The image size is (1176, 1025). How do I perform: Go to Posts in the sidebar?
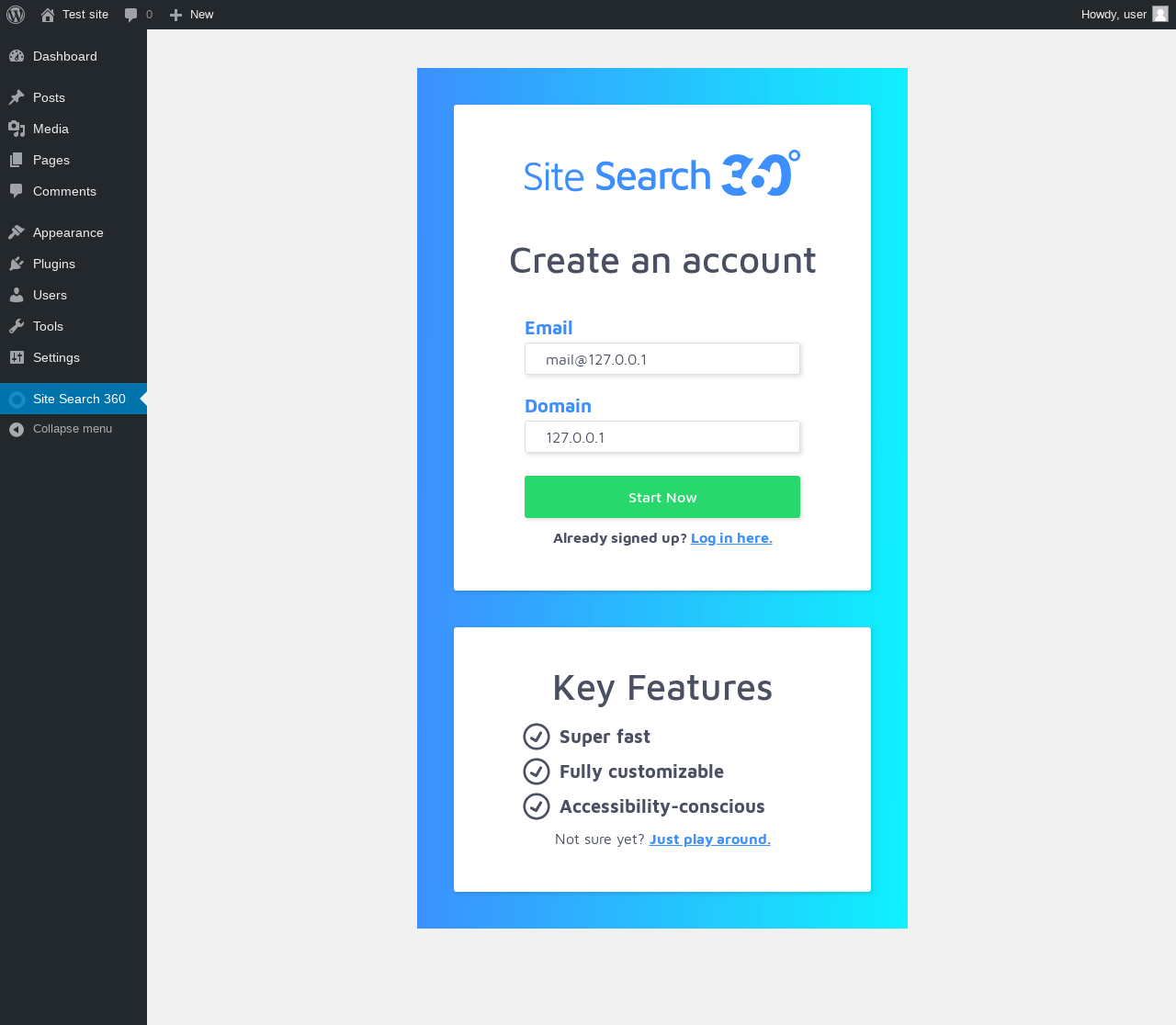[x=73, y=97]
